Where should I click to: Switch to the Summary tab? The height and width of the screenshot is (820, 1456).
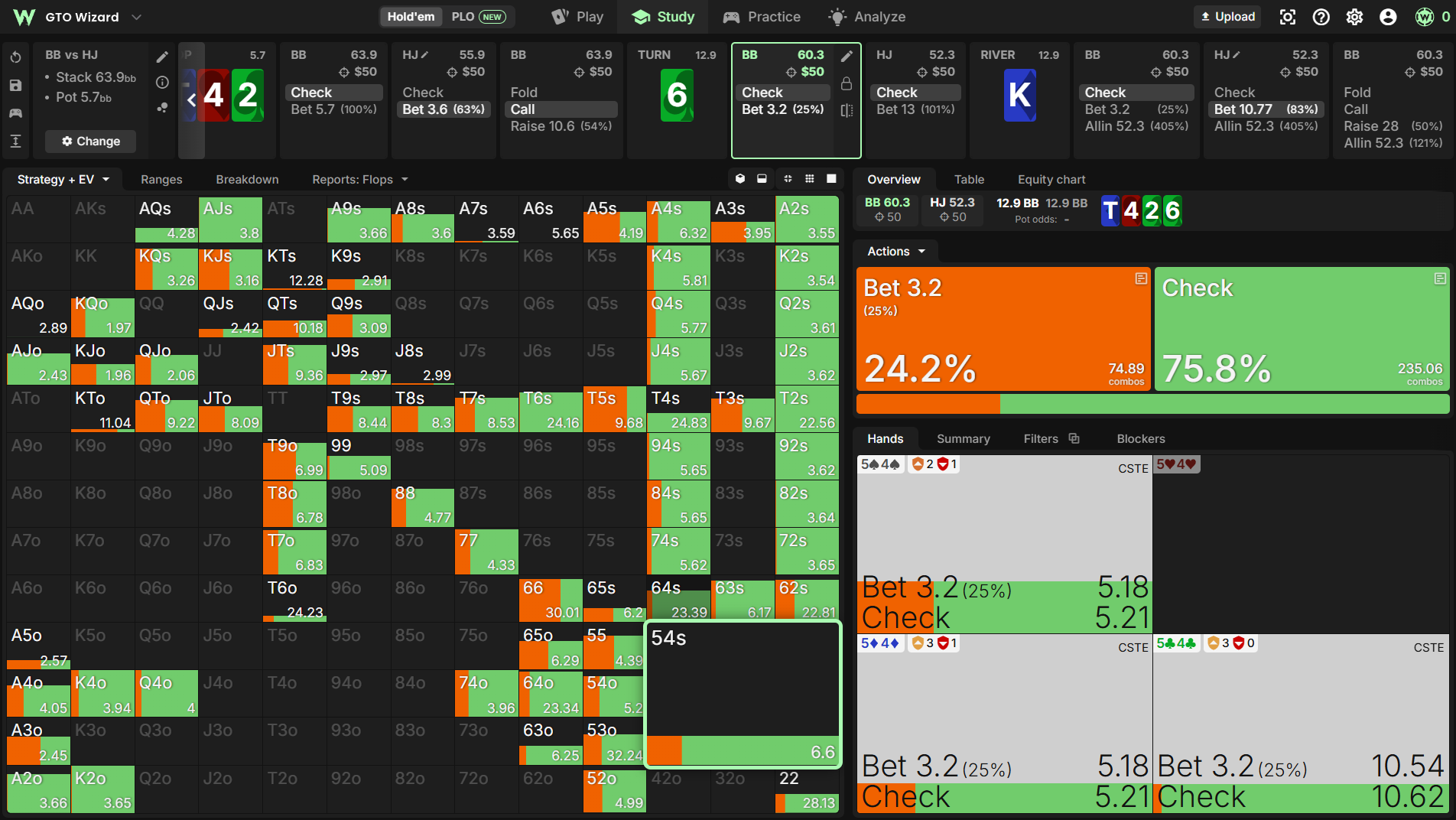pos(964,439)
